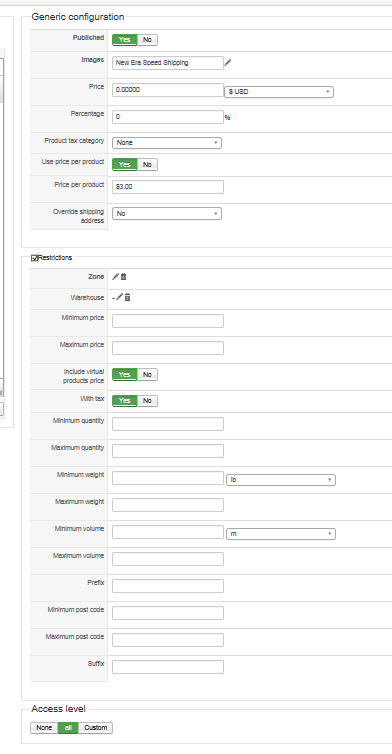Click the Override shipping address label
392x754 pixels.
(78, 216)
